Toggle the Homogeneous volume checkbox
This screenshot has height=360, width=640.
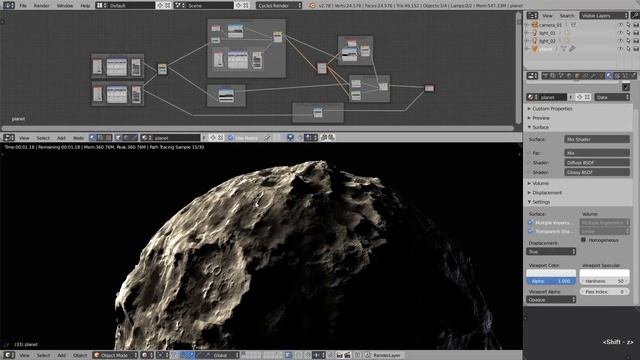583,240
